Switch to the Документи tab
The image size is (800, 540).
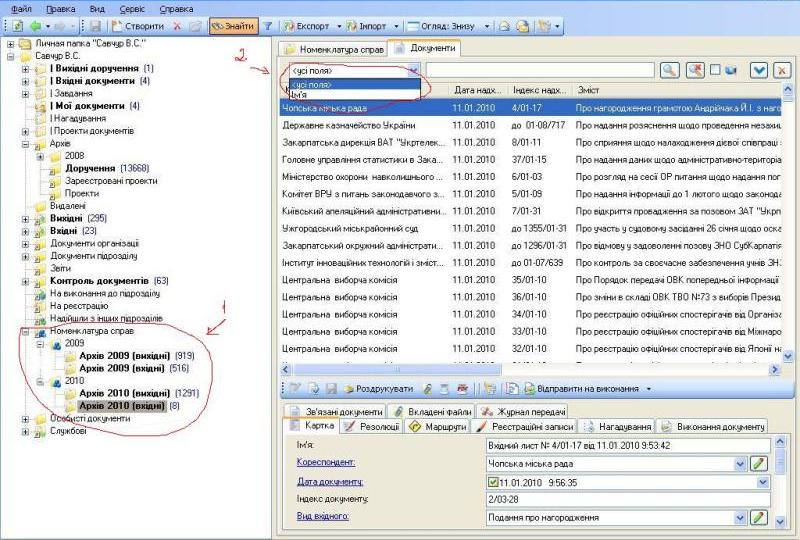(x=424, y=48)
